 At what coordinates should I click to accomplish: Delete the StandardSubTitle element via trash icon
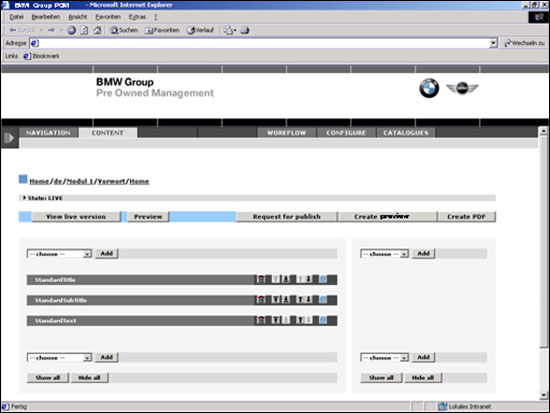pos(261,300)
